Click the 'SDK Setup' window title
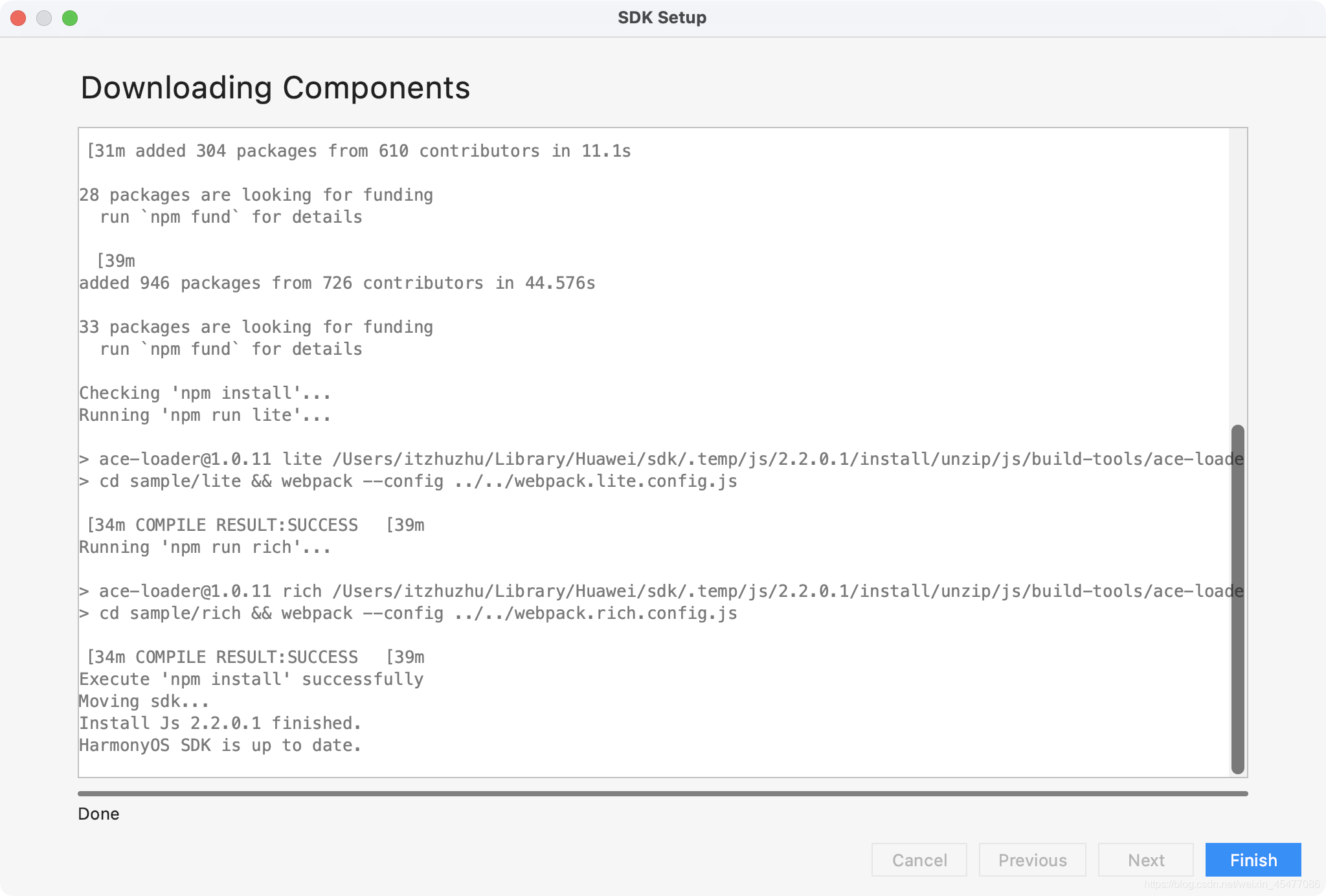 pyautogui.click(x=662, y=17)
